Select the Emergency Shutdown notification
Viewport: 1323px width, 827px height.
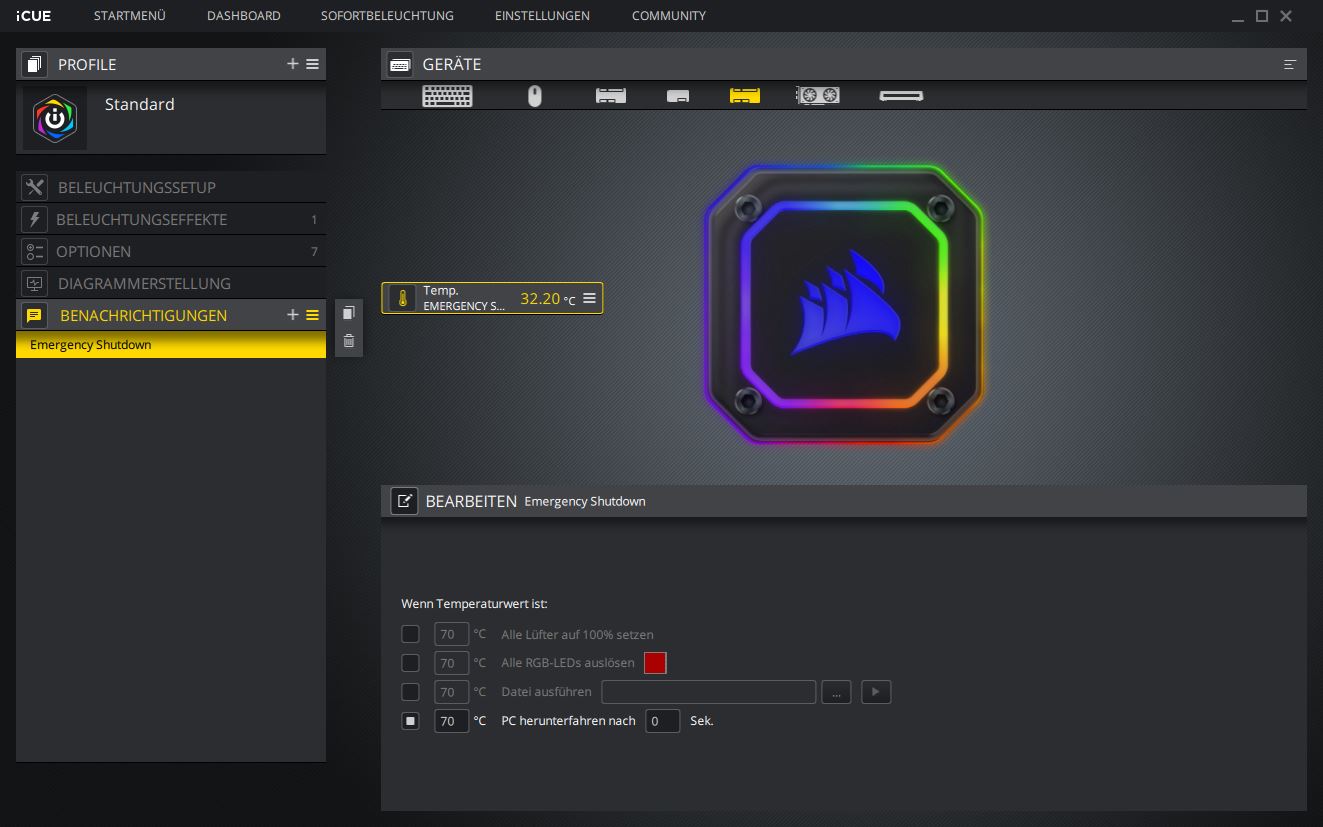[171, 345]
